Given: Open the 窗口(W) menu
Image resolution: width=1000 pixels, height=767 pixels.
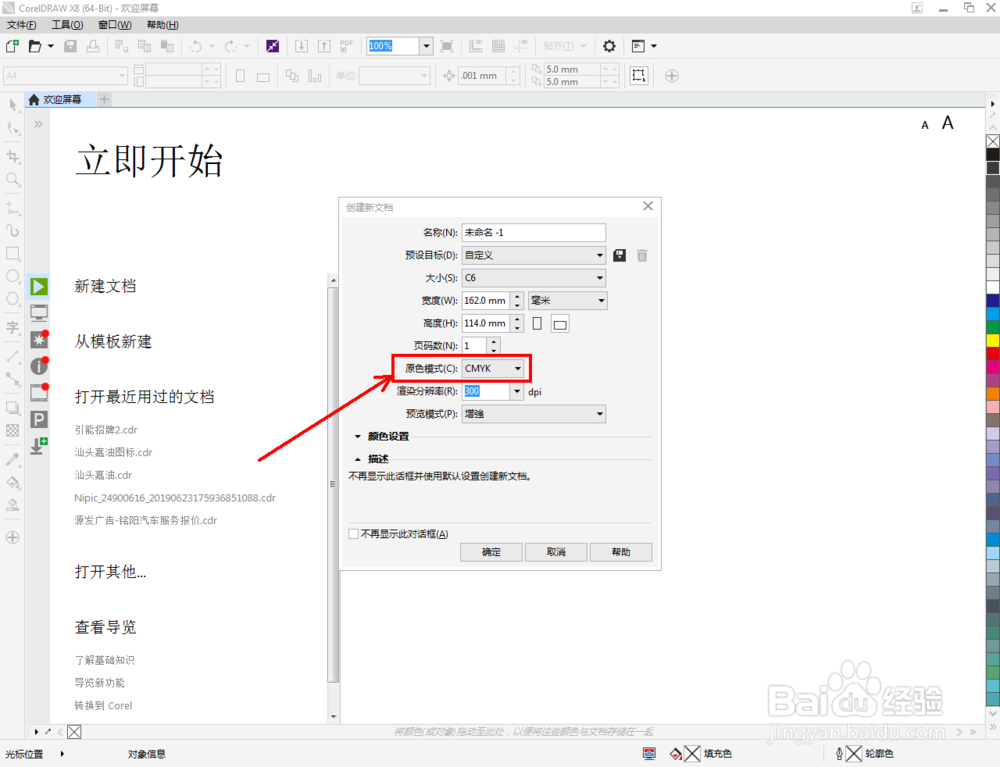Looking at the screenshot, I should pos(115,25).
